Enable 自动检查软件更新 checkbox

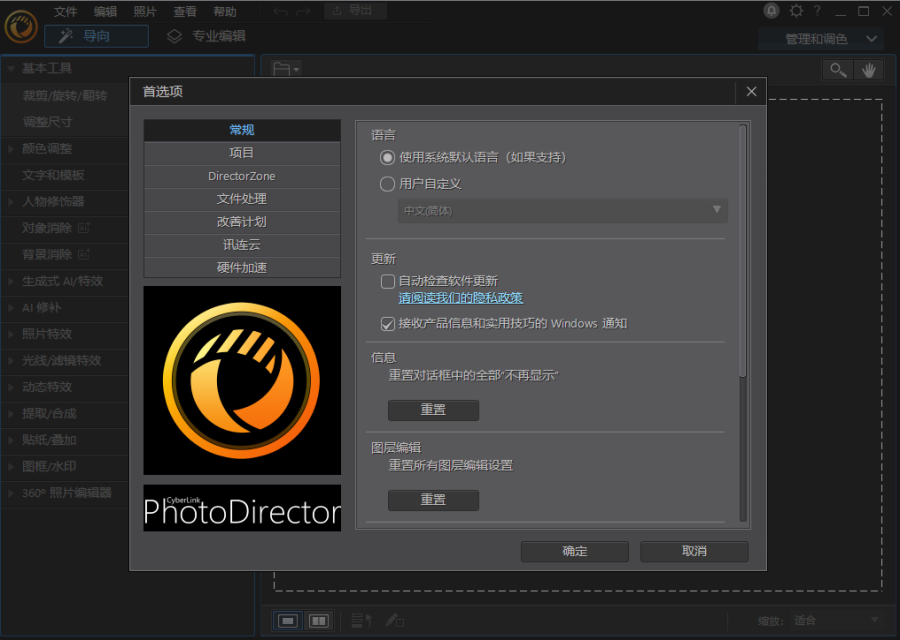point(388,281)
